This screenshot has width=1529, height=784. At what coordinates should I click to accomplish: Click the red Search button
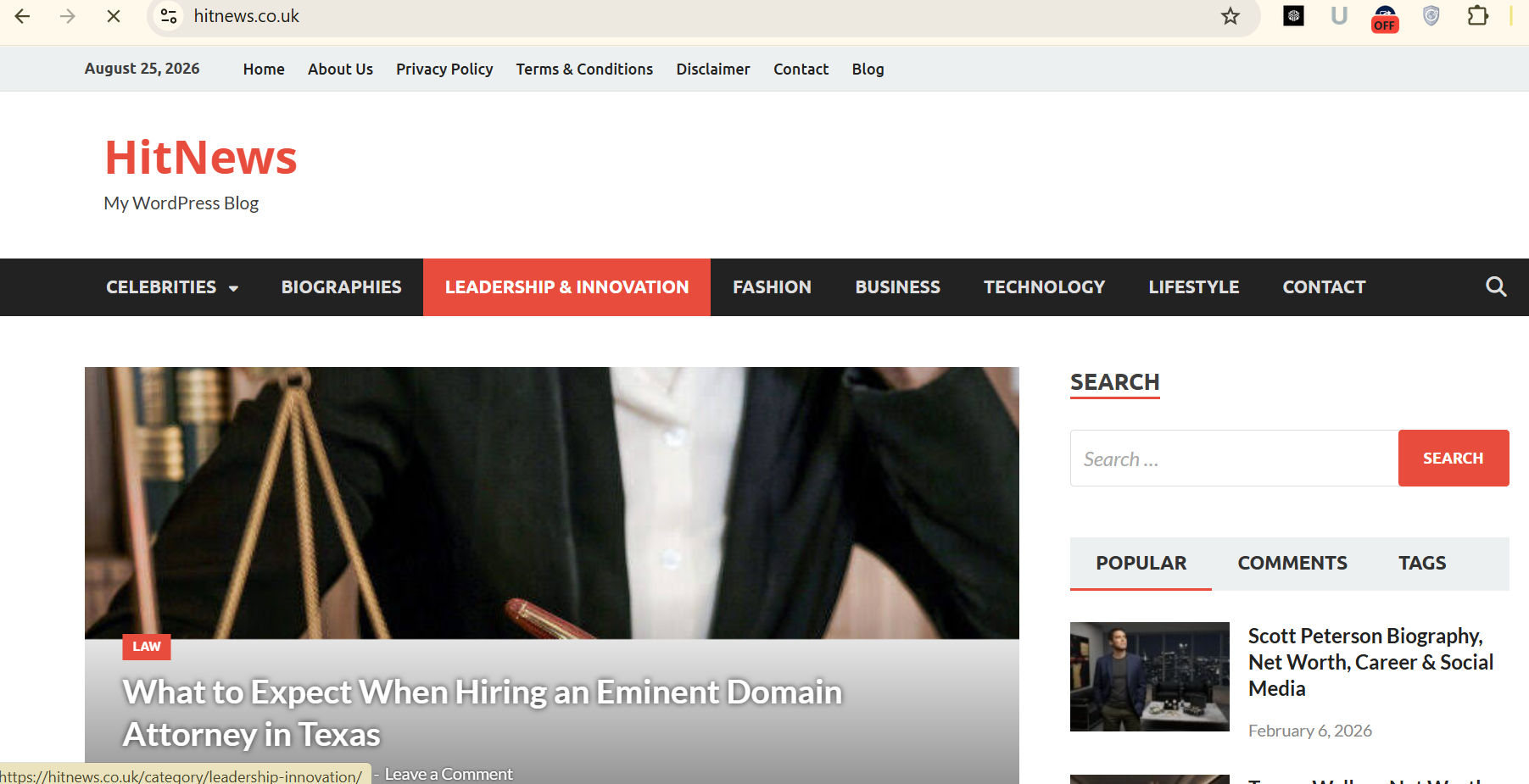point(1453,459)
